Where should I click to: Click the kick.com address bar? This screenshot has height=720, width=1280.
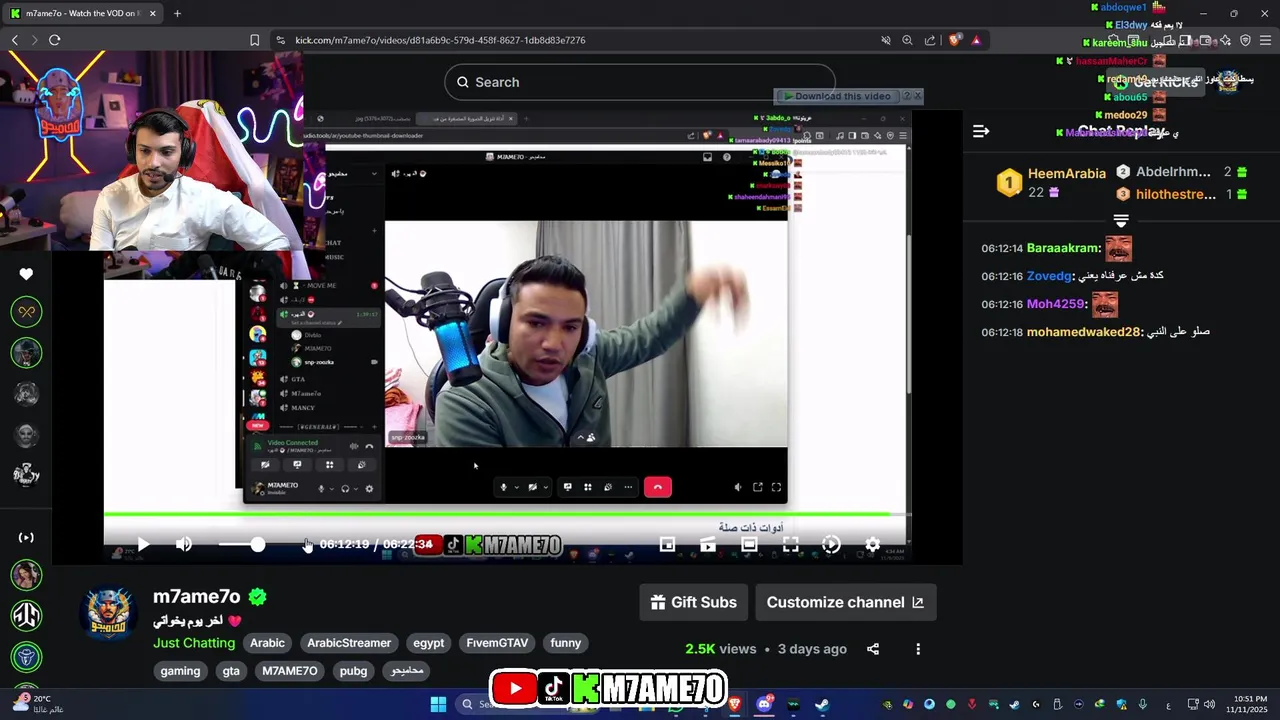(x=440, y=40)
